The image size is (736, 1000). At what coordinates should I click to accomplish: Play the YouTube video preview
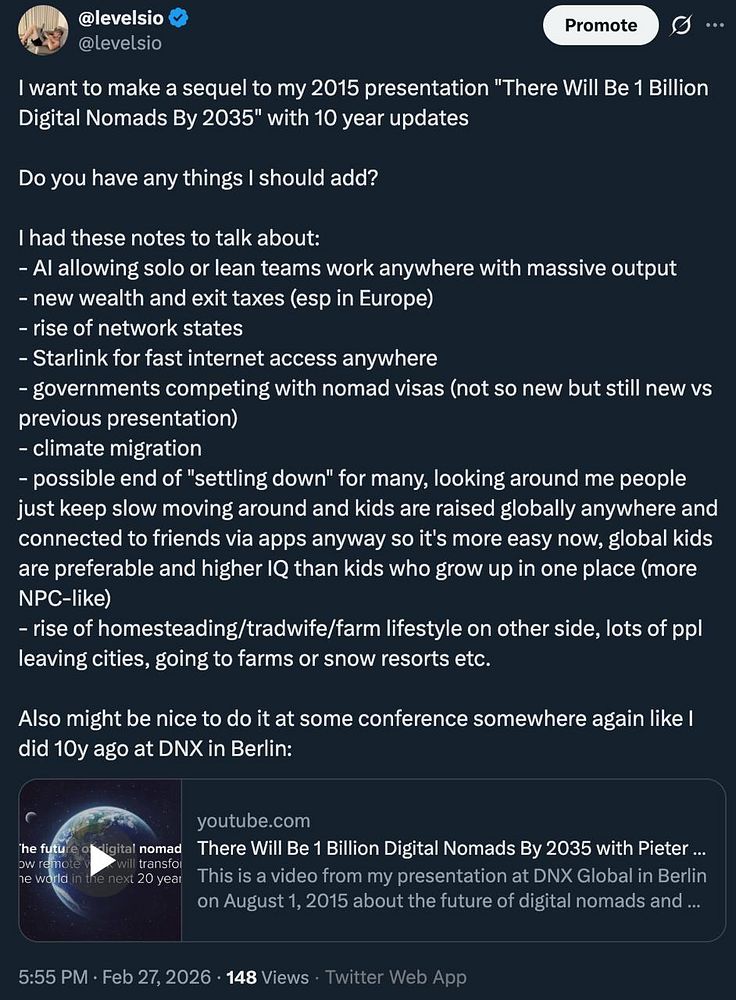tap(100, 861)
